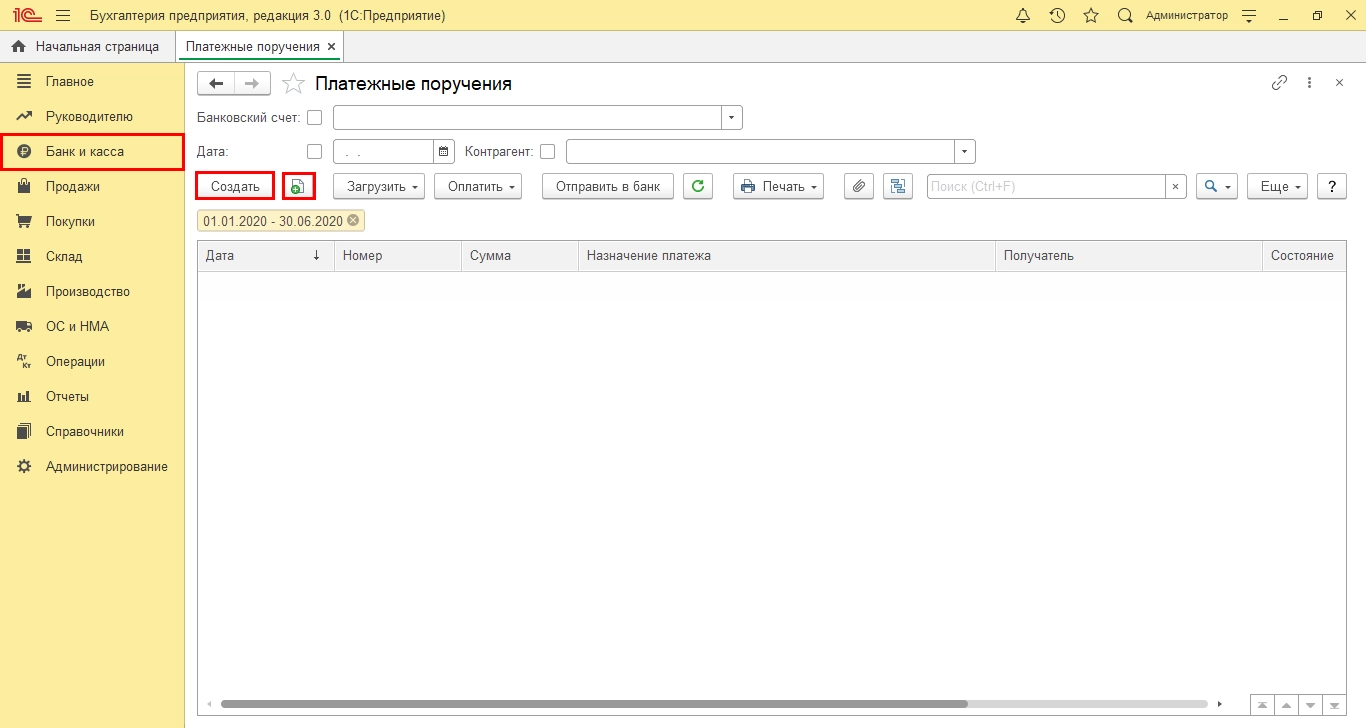1366x728 pixels.
Task: Sort by the Номер column header
Action: click(398, 256)
